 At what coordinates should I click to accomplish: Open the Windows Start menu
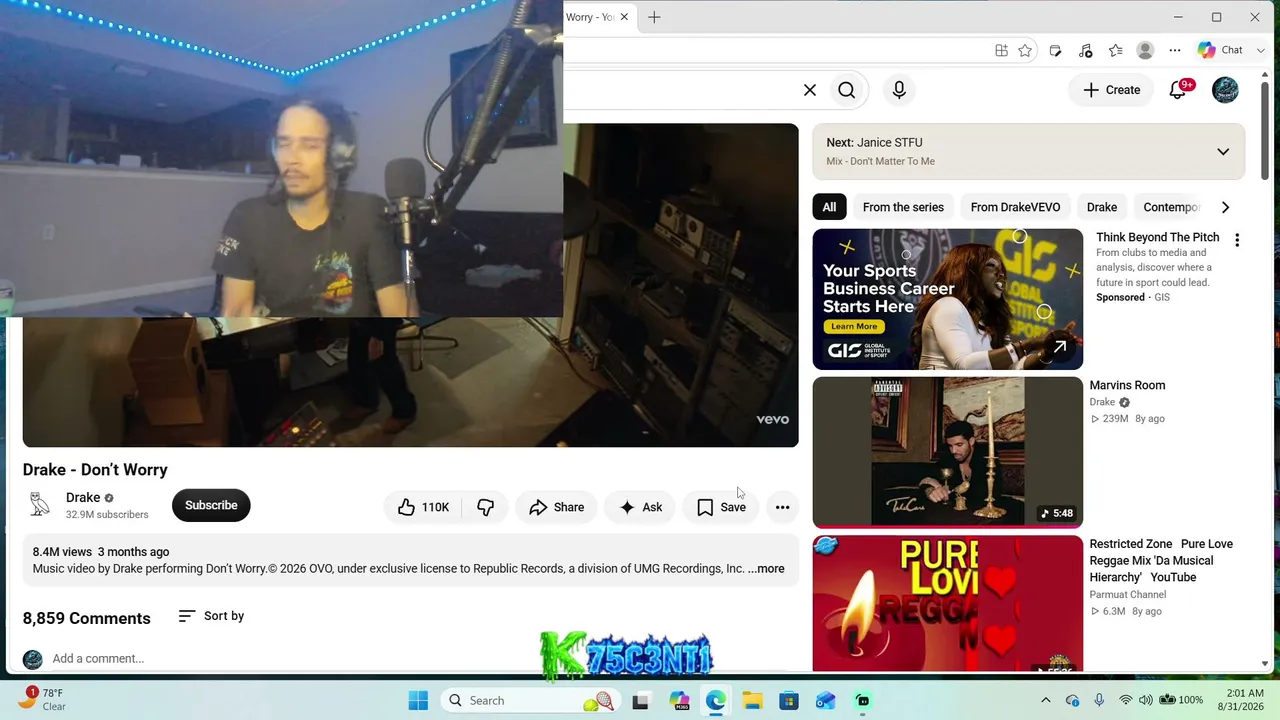coord(418,700)
